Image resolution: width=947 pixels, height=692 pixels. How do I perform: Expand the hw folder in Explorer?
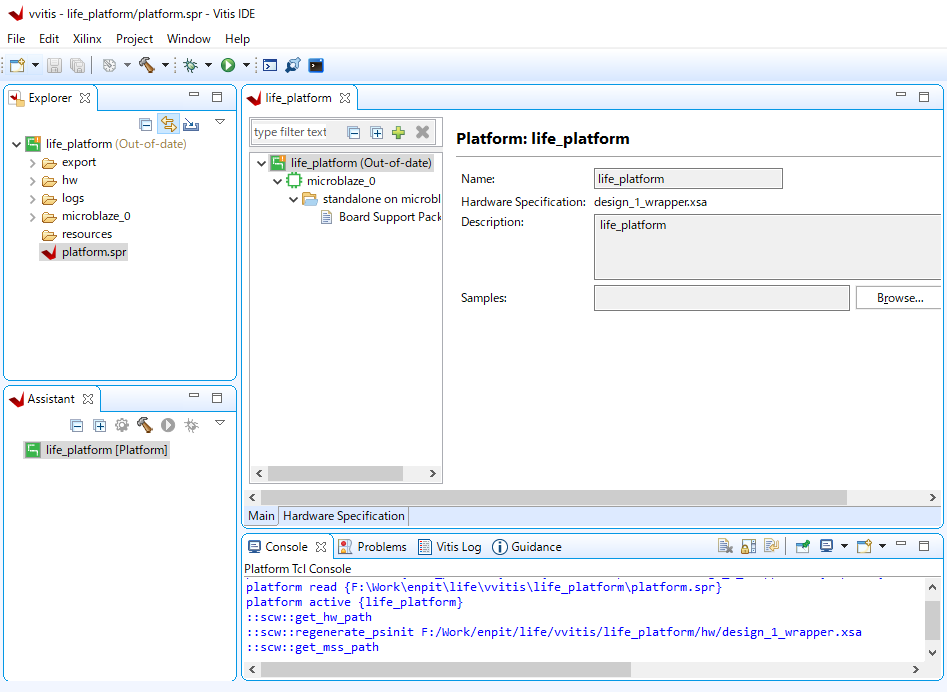pyautogui.click(x=33, y=181)
